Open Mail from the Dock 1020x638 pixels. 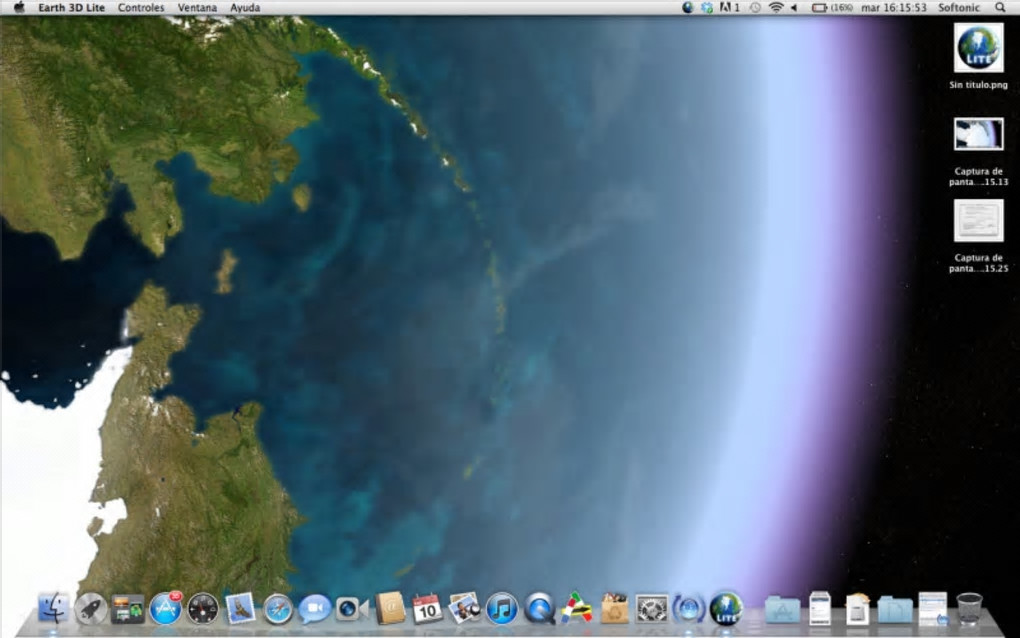click(x=240, y=609)
